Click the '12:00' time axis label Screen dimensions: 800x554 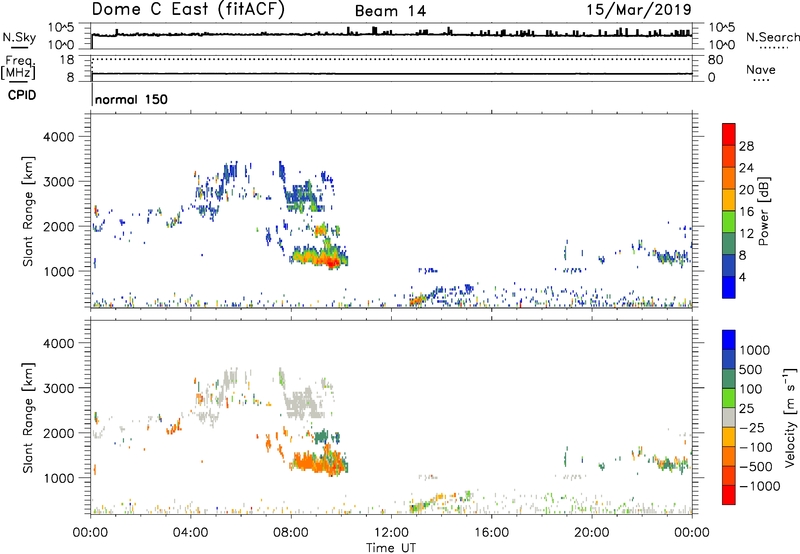click(391, 533)
